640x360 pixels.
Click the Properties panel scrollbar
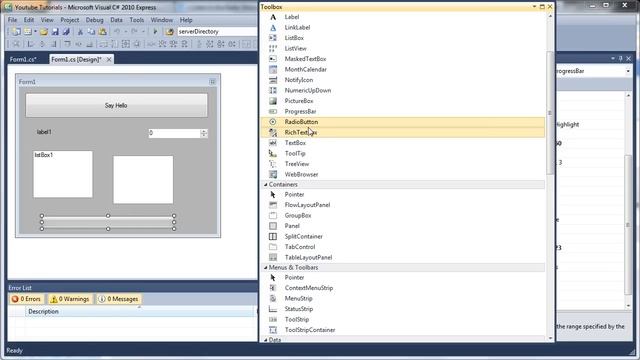628,224
